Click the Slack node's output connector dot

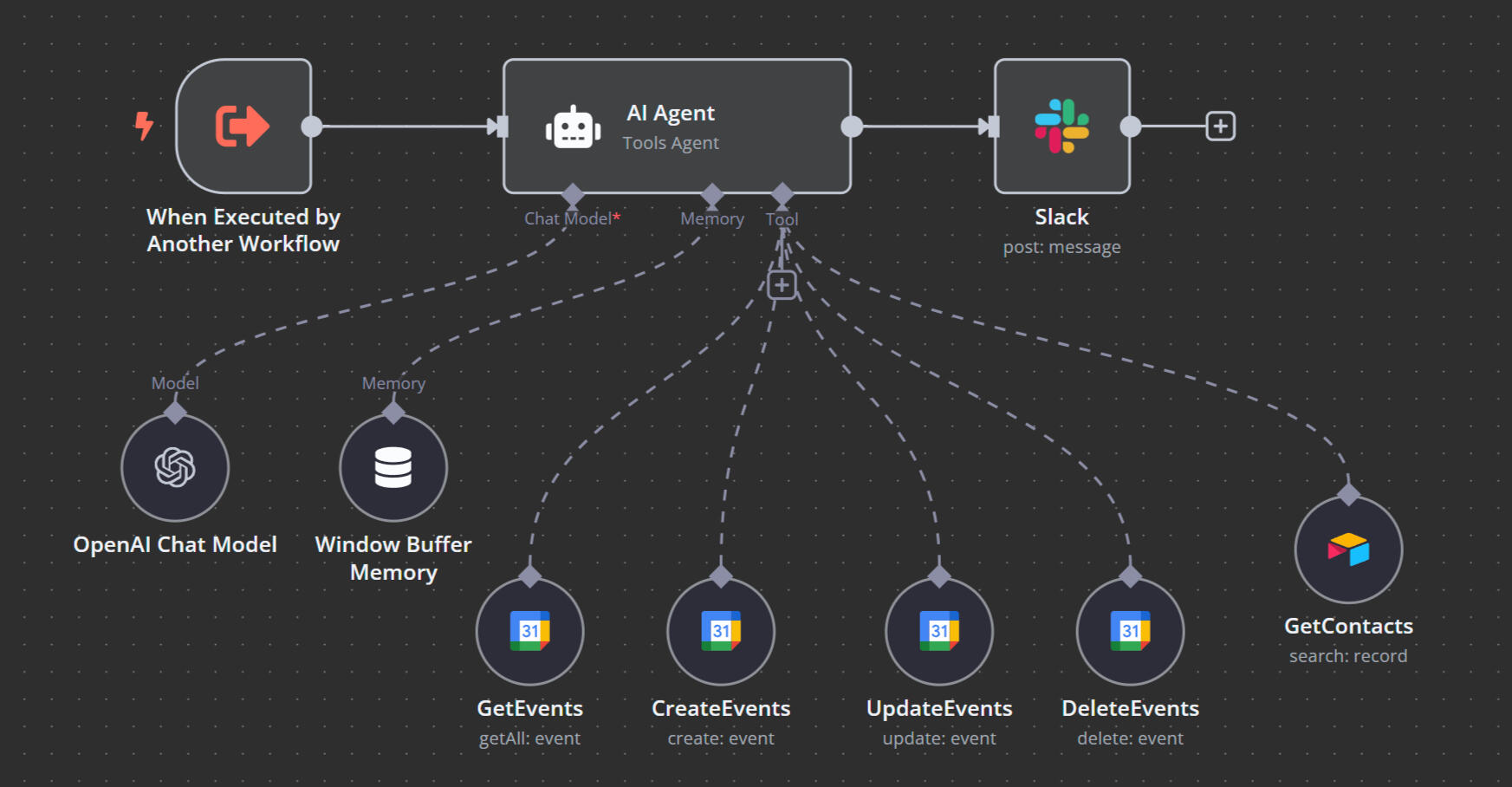1131,127
